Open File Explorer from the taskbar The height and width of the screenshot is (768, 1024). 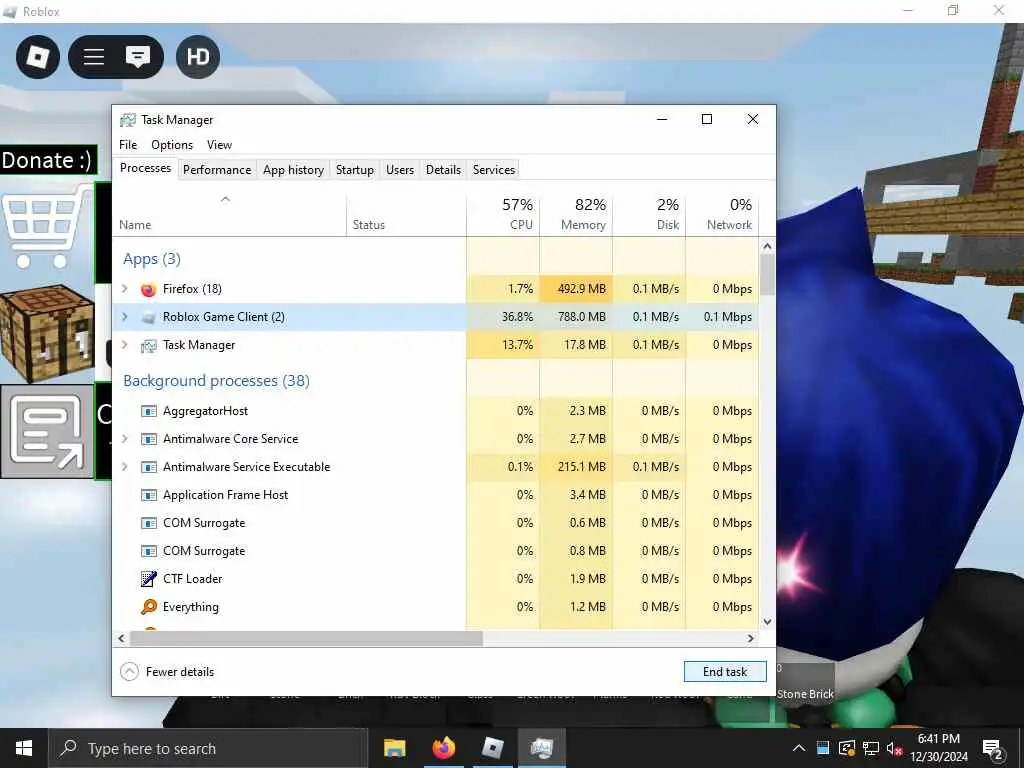point(394,748)
